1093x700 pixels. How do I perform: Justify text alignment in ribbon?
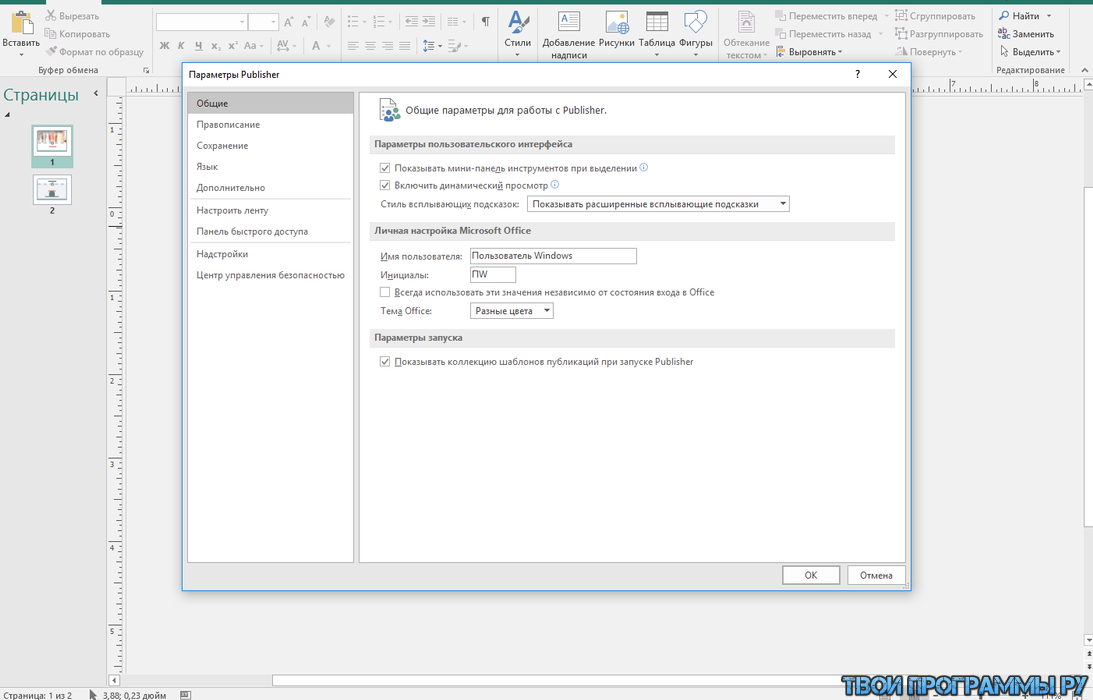(x=404, y=45)
